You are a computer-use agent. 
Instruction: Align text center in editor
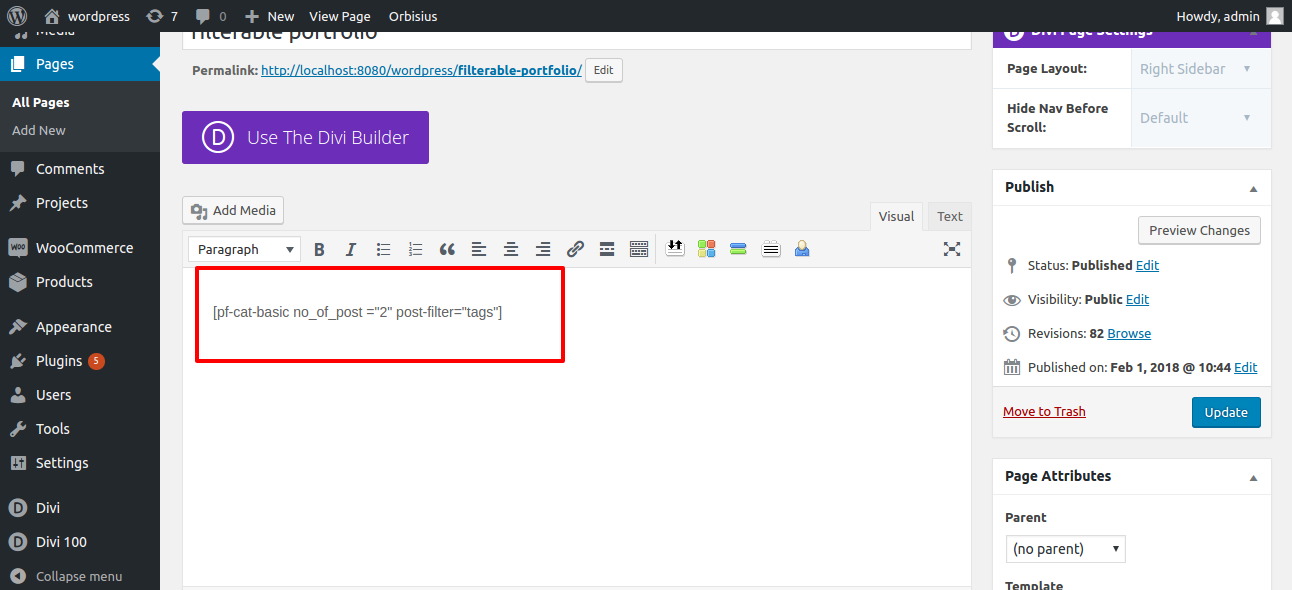[x=511, y=250]
